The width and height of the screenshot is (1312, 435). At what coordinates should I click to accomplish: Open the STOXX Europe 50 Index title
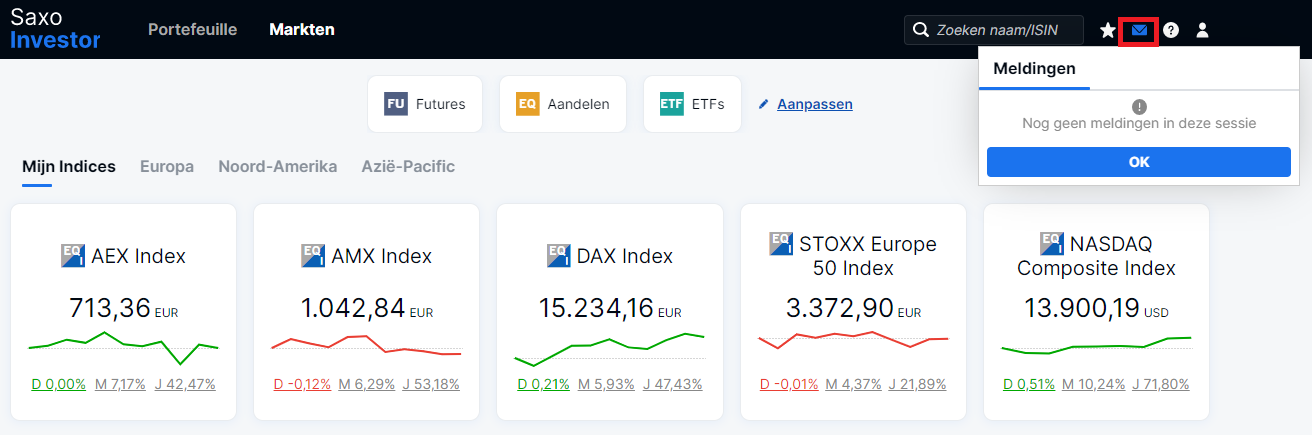[866, 256]
